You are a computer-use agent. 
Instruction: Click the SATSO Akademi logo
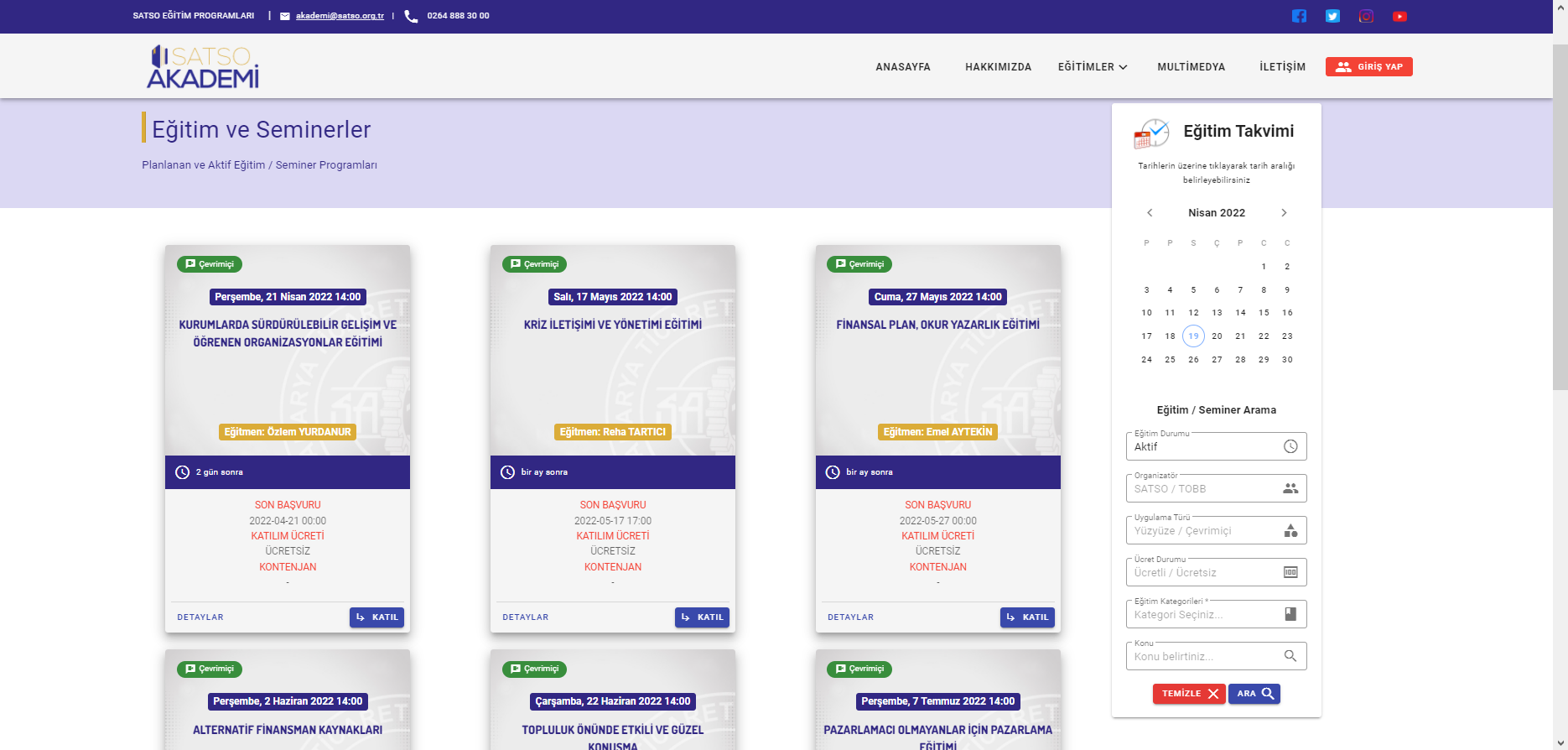(203, 66)
